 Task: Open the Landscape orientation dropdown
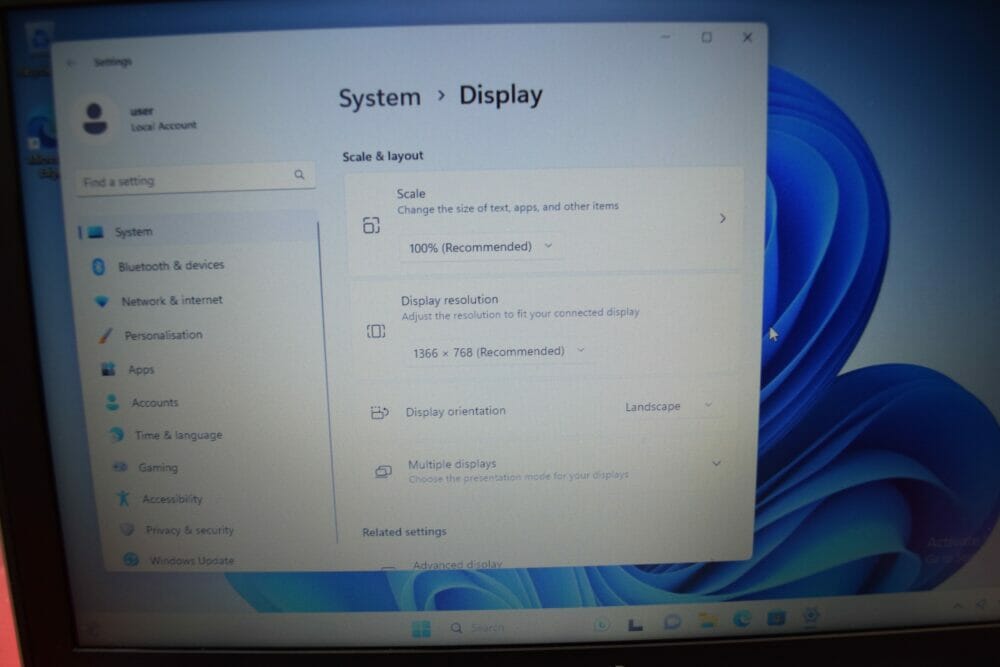668,406
